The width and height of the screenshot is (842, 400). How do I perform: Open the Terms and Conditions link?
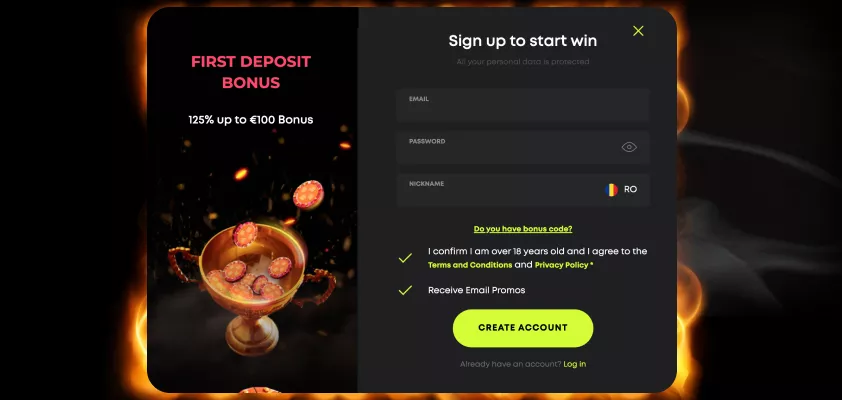pyautogui.click(x=470, y=265)
